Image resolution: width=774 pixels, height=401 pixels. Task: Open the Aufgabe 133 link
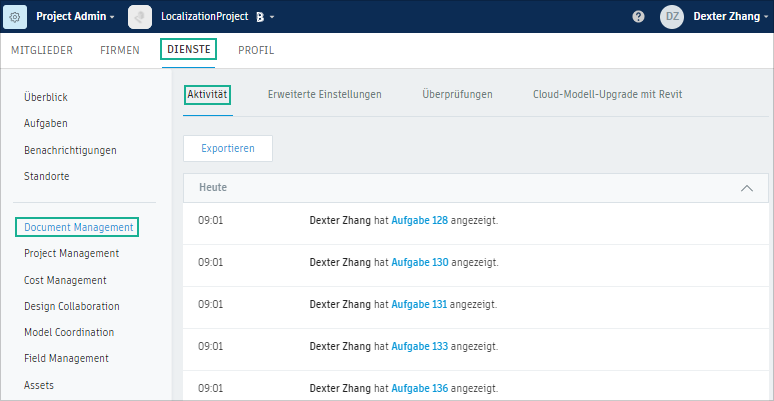pos(420,347)
